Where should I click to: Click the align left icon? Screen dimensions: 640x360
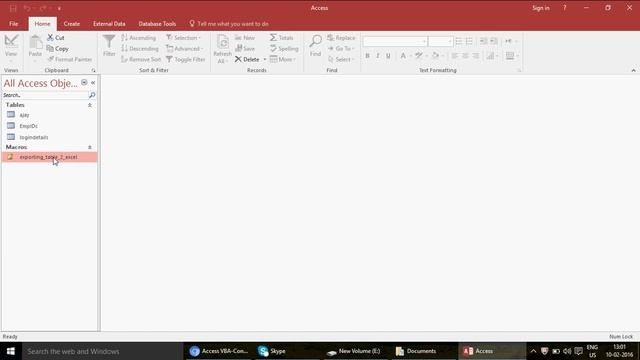[x=455, y=56]
